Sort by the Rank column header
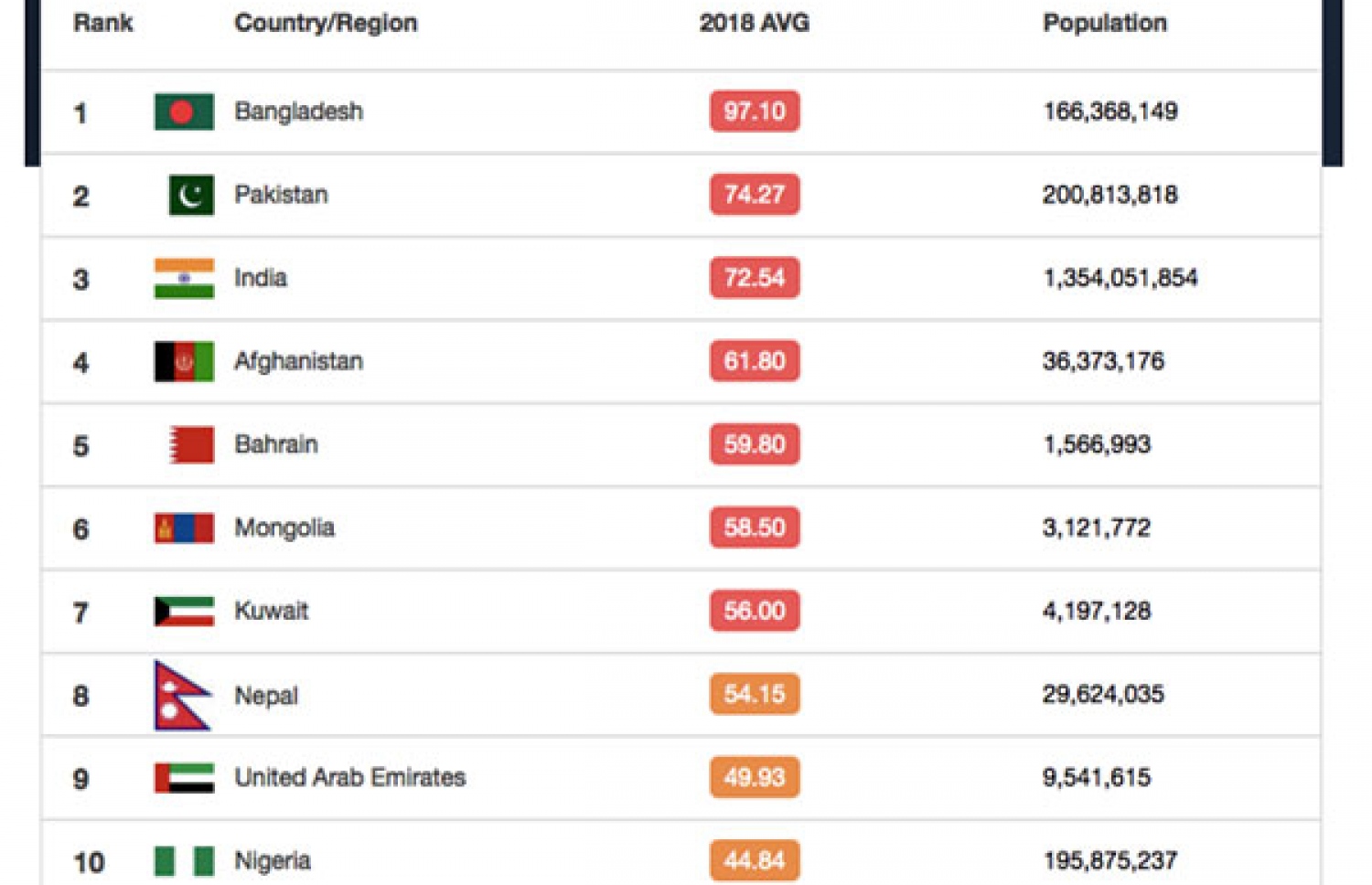Viewport: 1372px width, 885px height. pyautogui.click(x=102, y=23)
